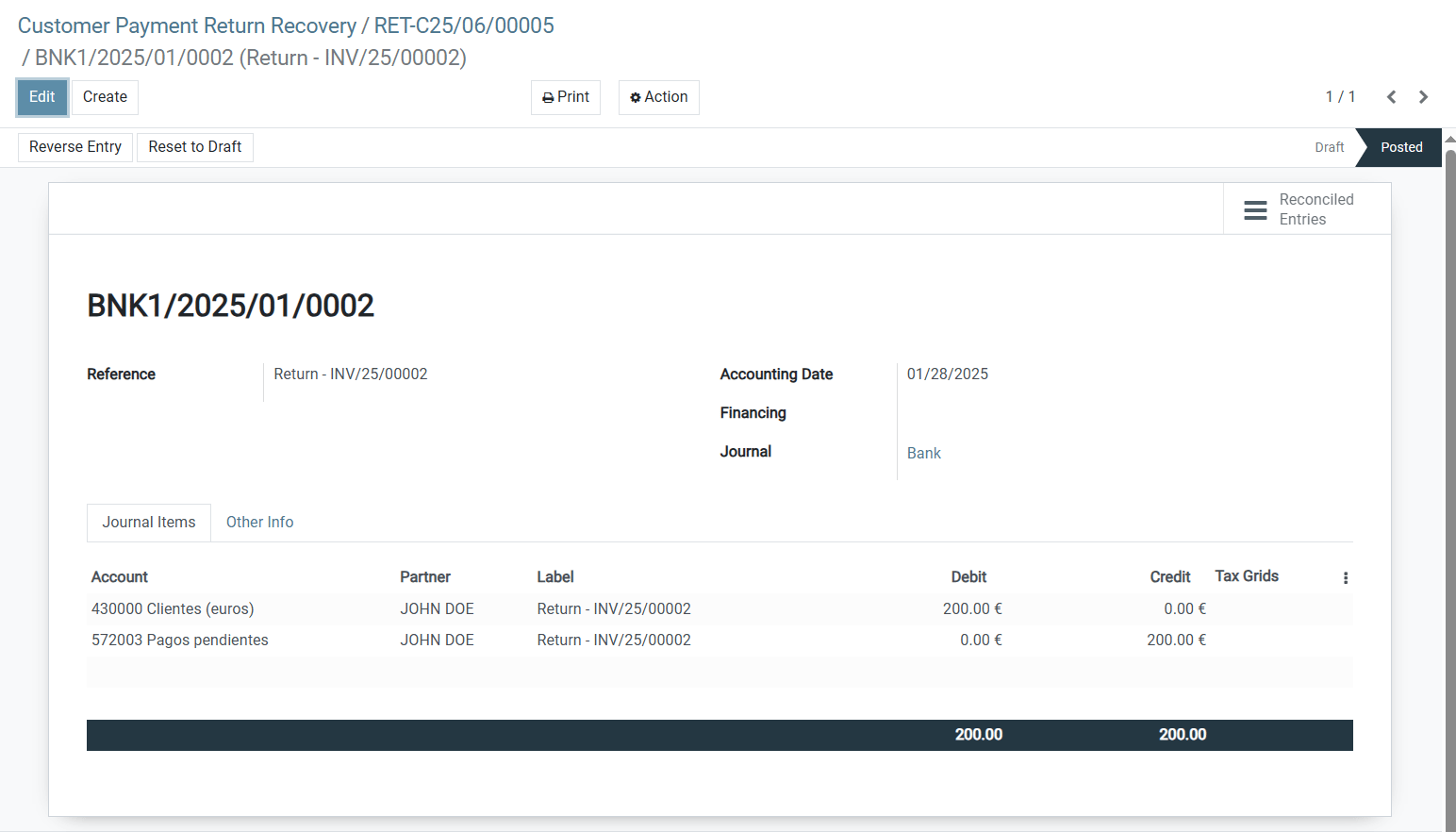This screenshot has height=832, width=1456.
Task: Click the Reverse Entry button
Action: (x=74, y=146)
